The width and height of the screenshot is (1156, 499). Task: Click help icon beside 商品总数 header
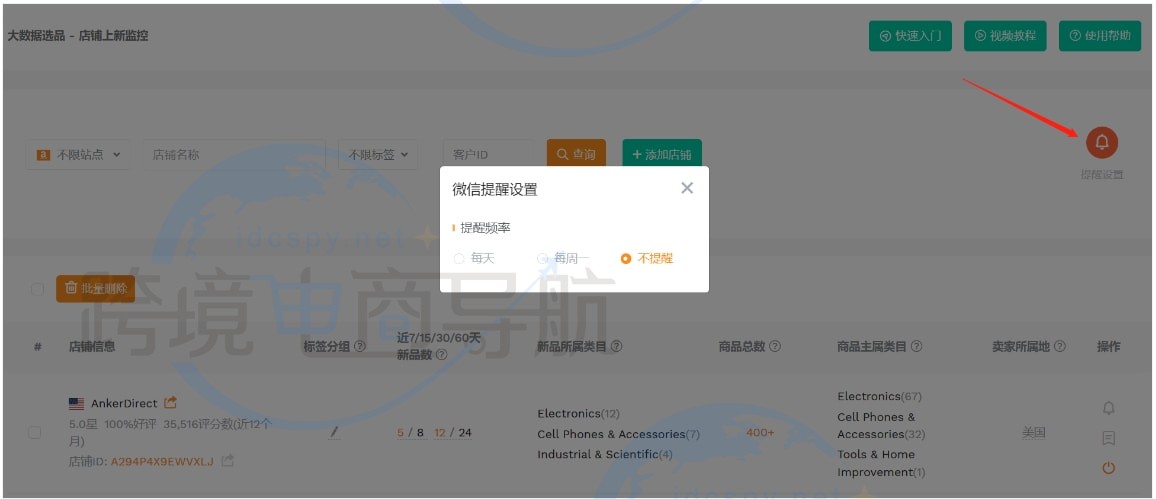pos(775,346)
